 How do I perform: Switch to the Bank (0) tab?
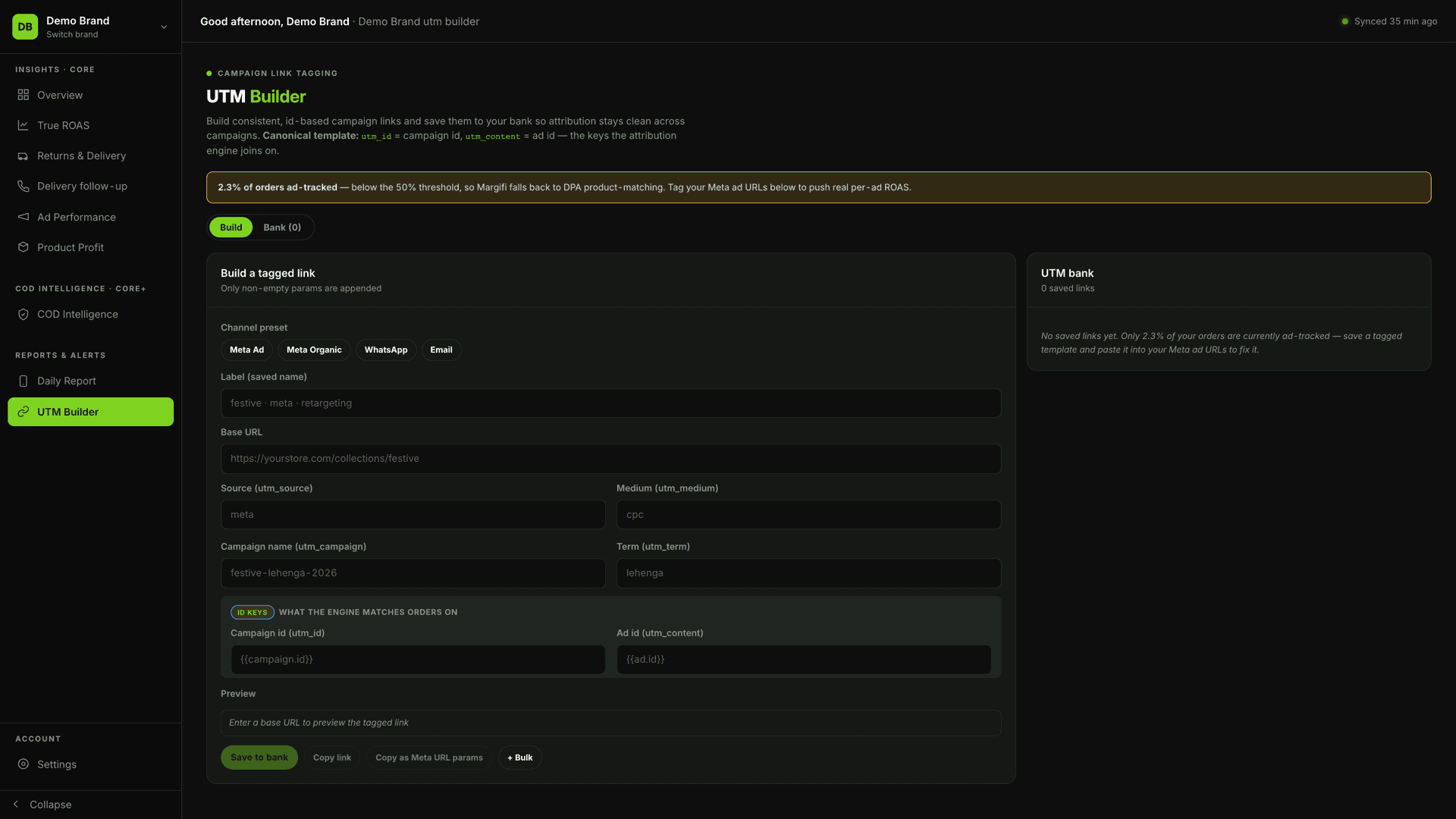pos(282,227)
